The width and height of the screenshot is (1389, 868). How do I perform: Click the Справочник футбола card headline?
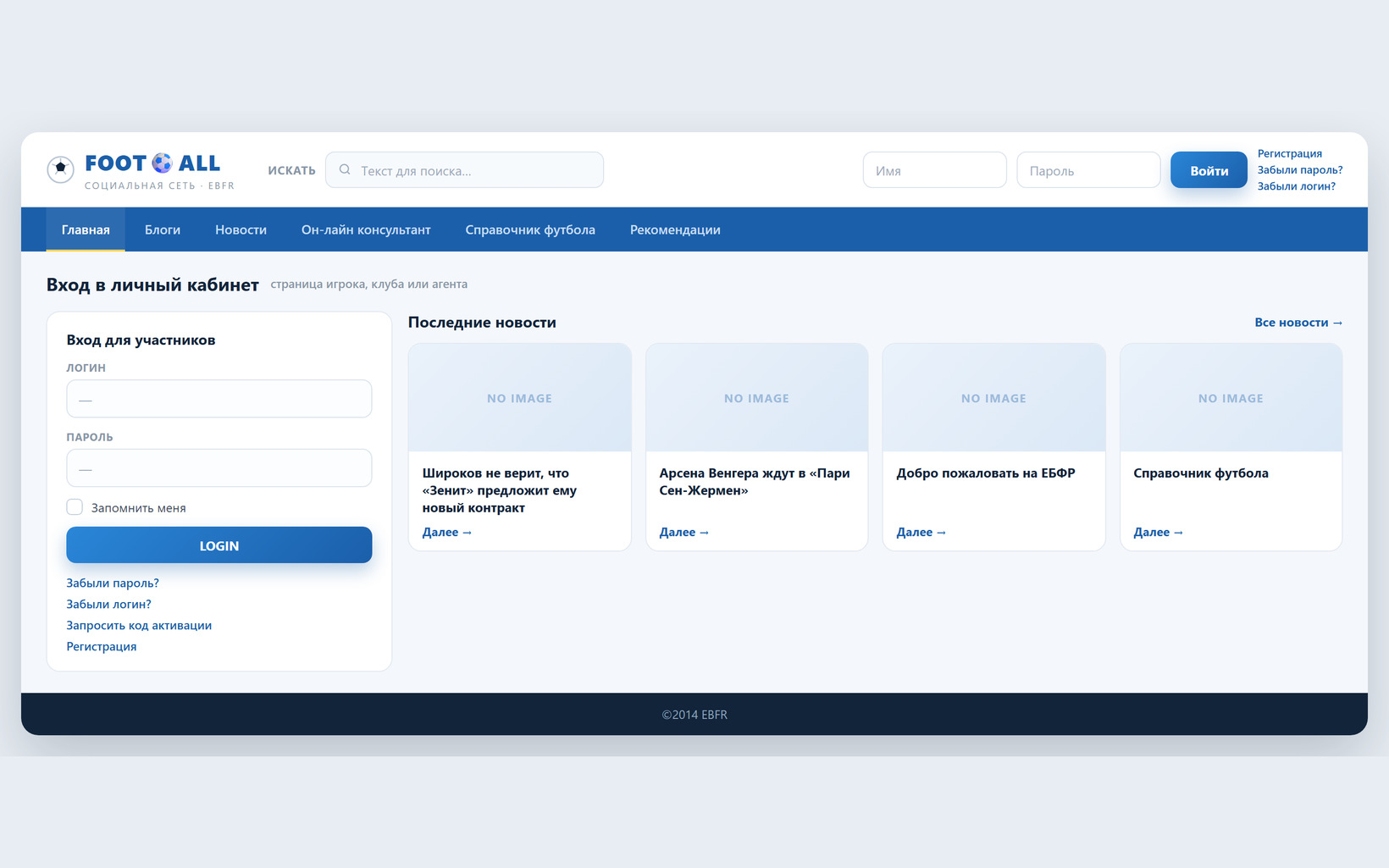1201,473
